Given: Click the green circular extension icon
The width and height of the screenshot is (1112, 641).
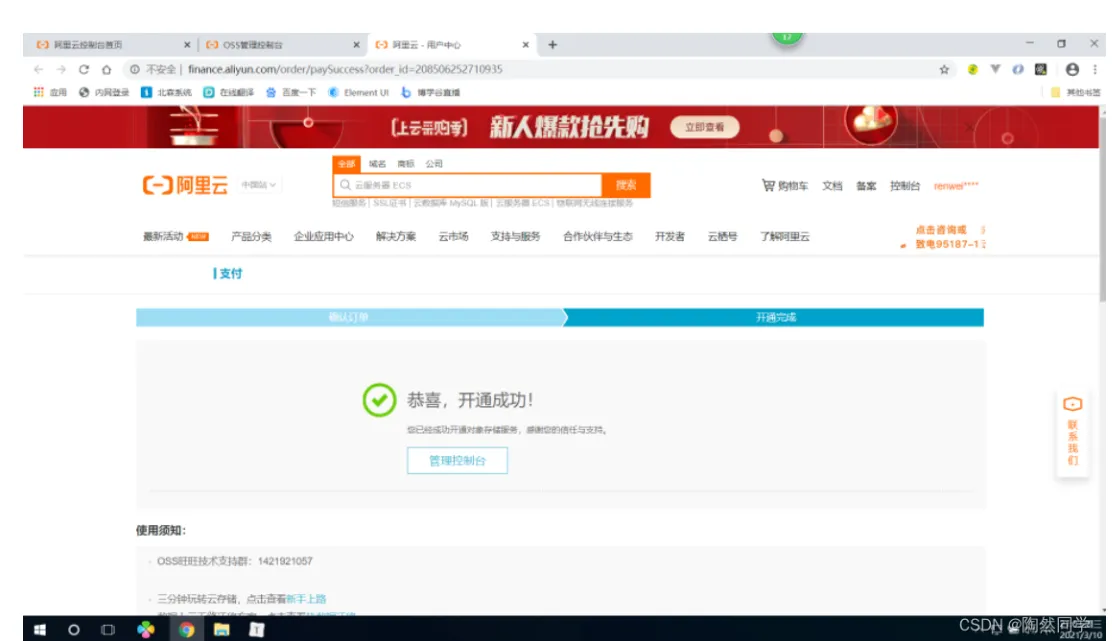Looking at the screenshot, I should point(972,69).
